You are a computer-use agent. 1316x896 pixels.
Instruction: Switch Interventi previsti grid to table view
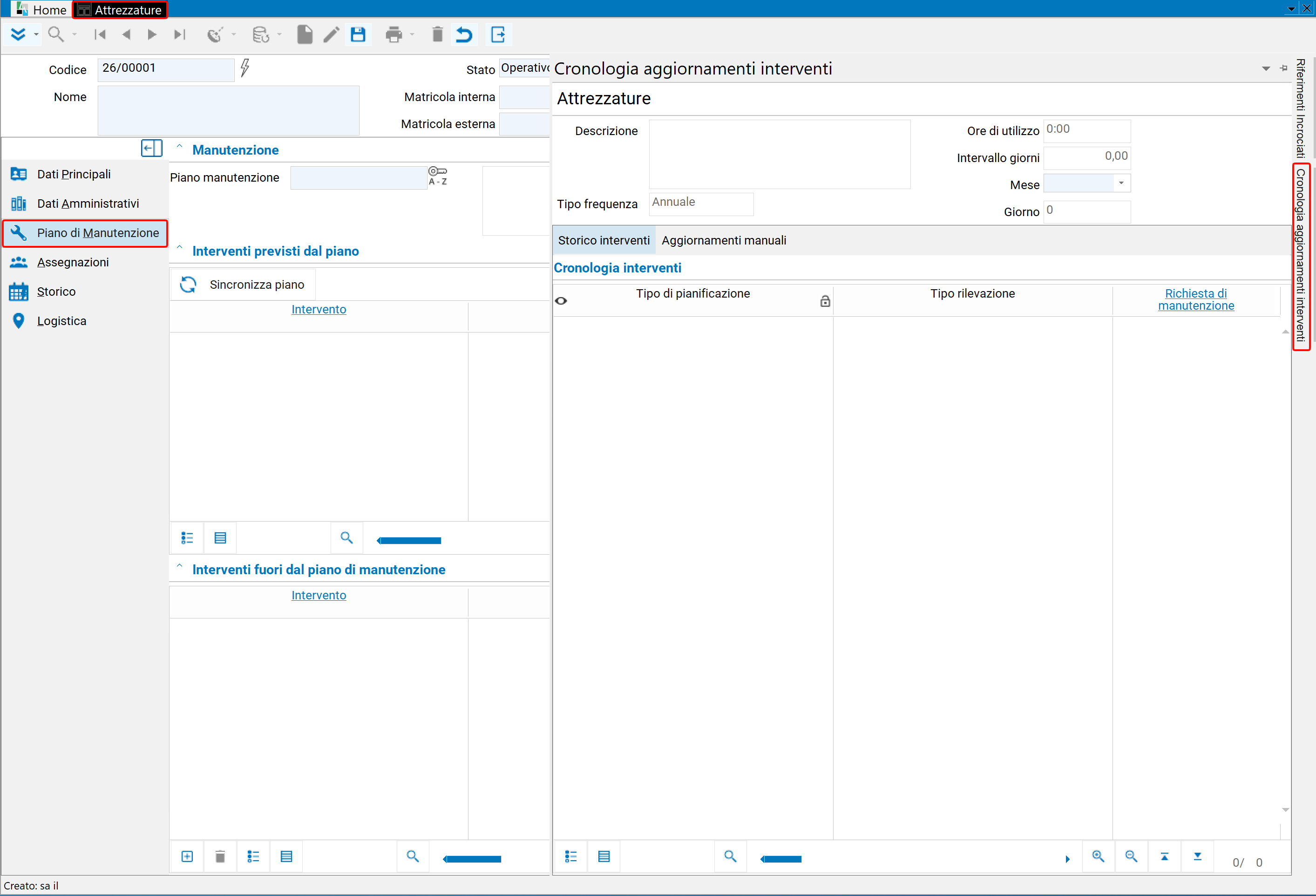pos(220,537)
